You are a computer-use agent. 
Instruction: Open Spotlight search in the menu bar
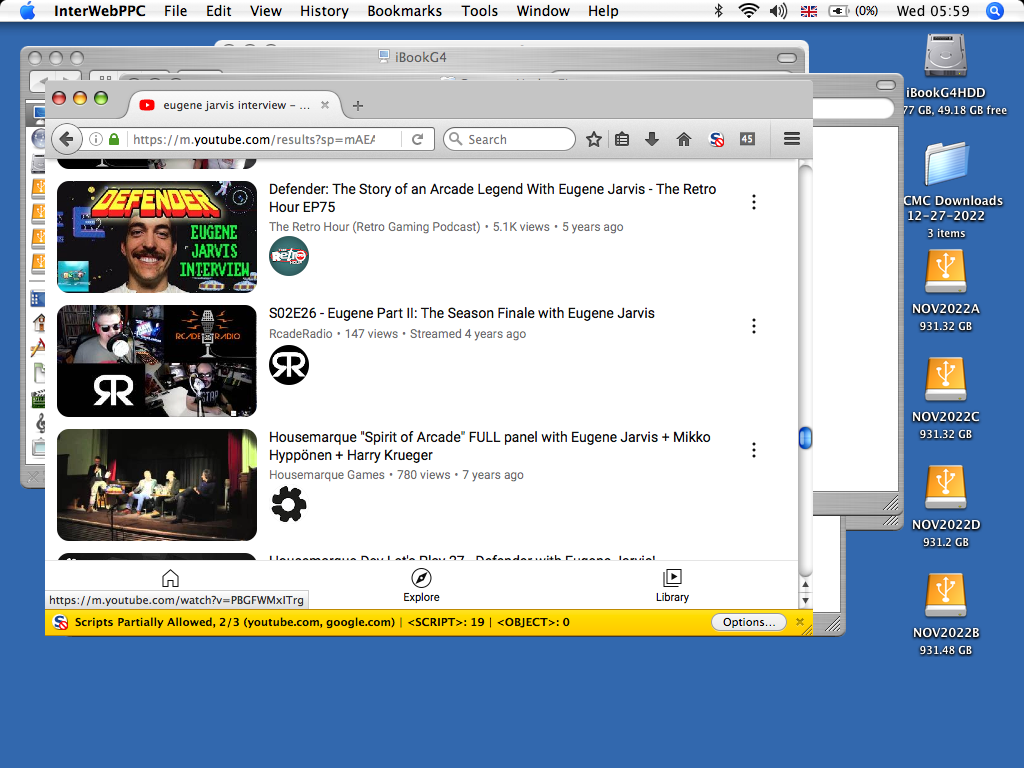(x=995, y=11)
